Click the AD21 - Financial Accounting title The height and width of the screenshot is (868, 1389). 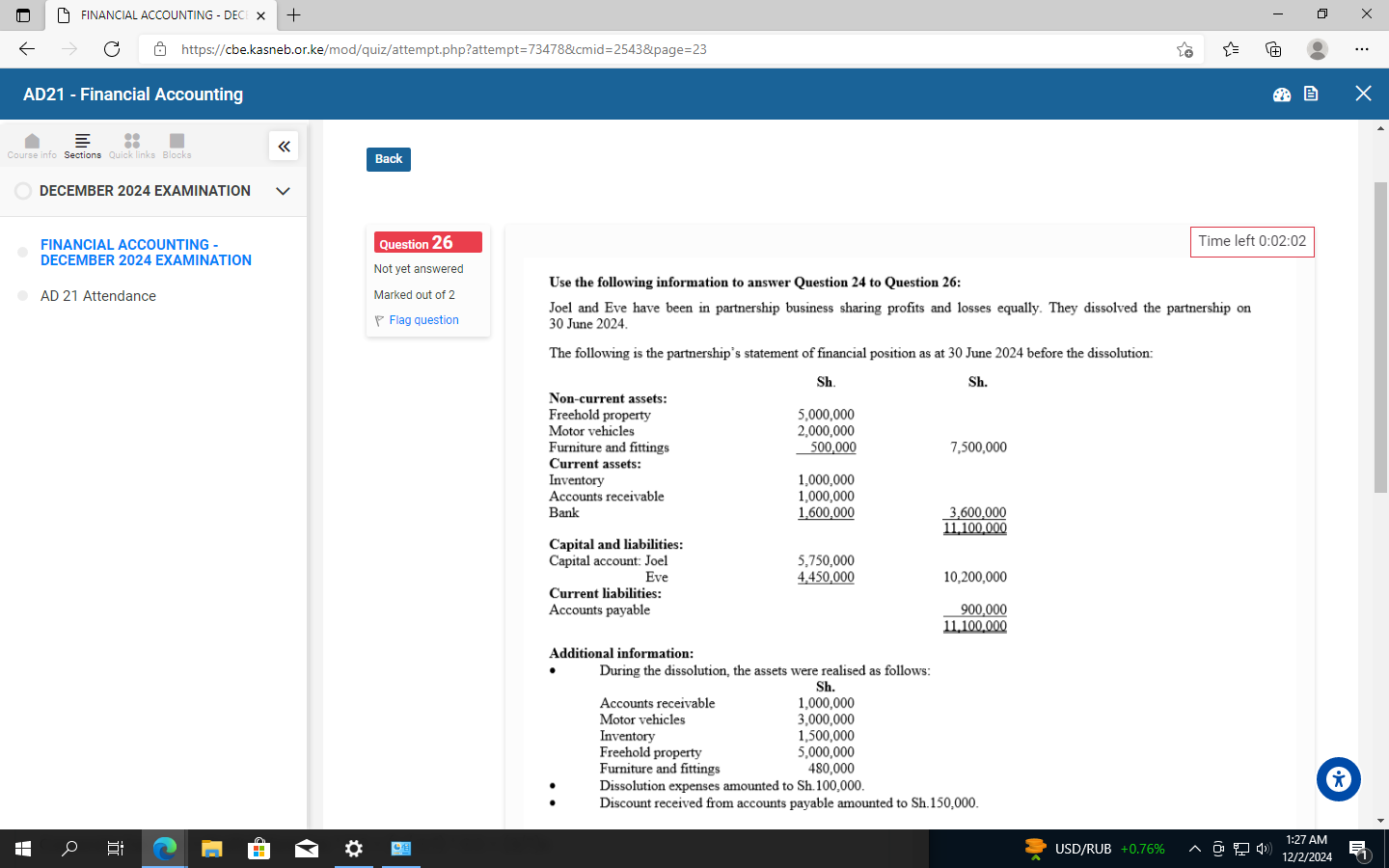point(133,95)
